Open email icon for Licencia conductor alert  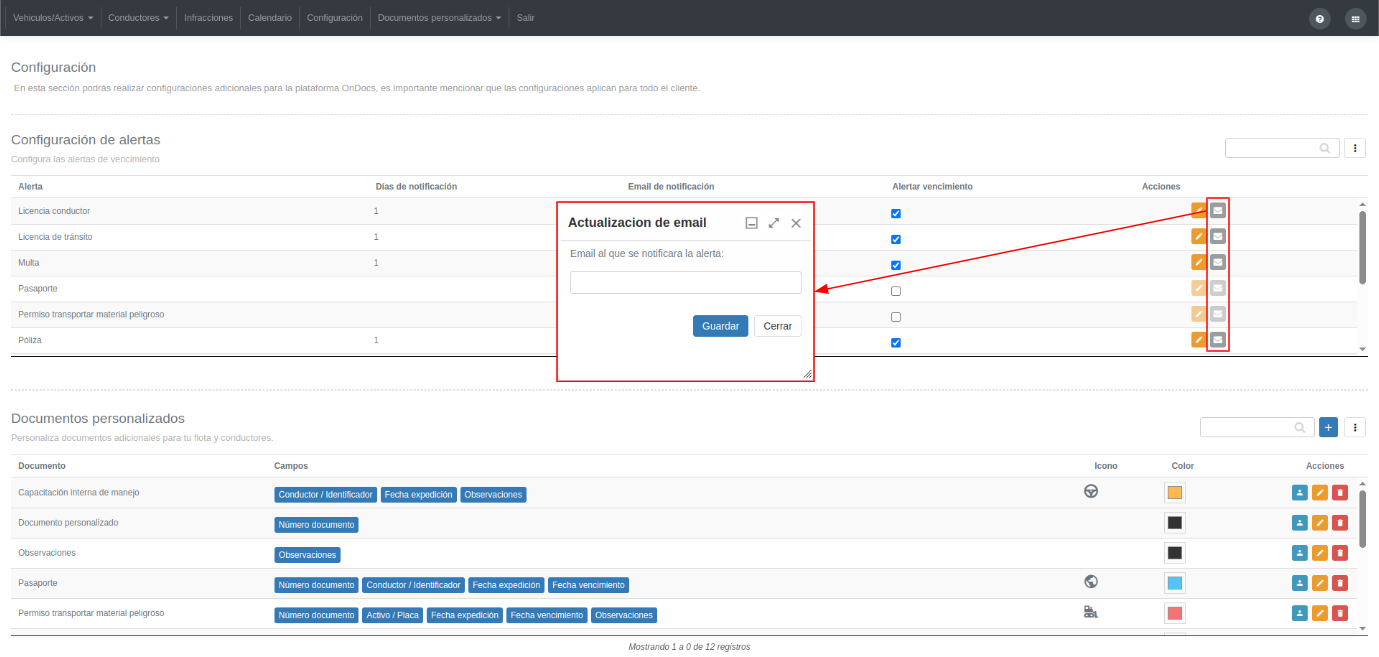point(1218,210)
